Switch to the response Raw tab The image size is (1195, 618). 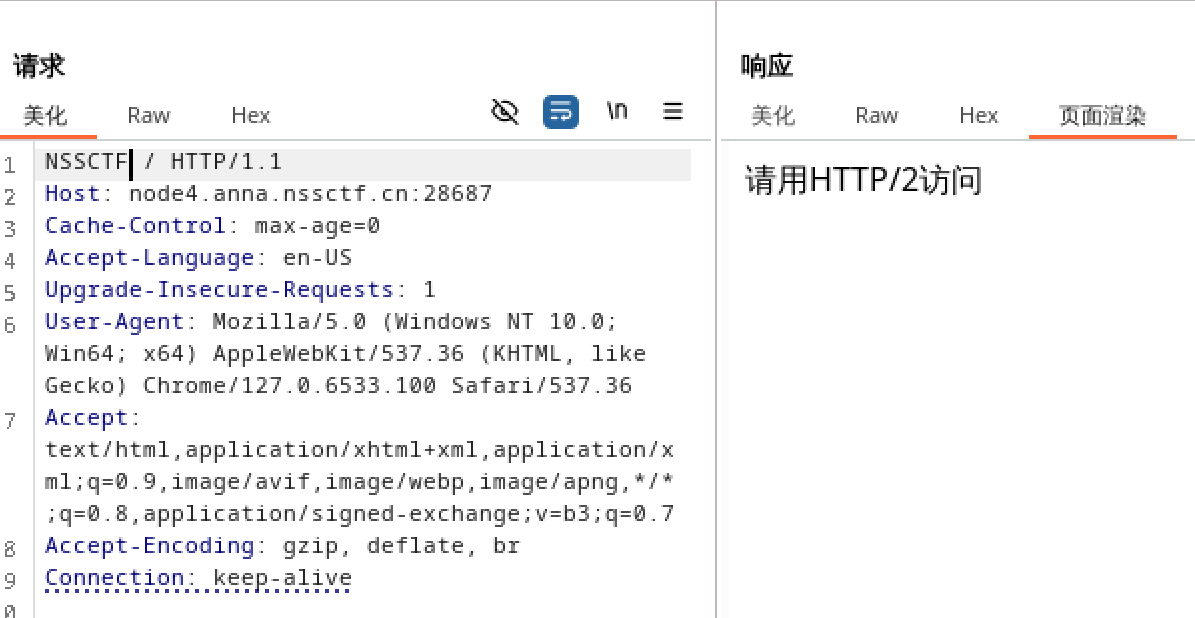(876, 116)
